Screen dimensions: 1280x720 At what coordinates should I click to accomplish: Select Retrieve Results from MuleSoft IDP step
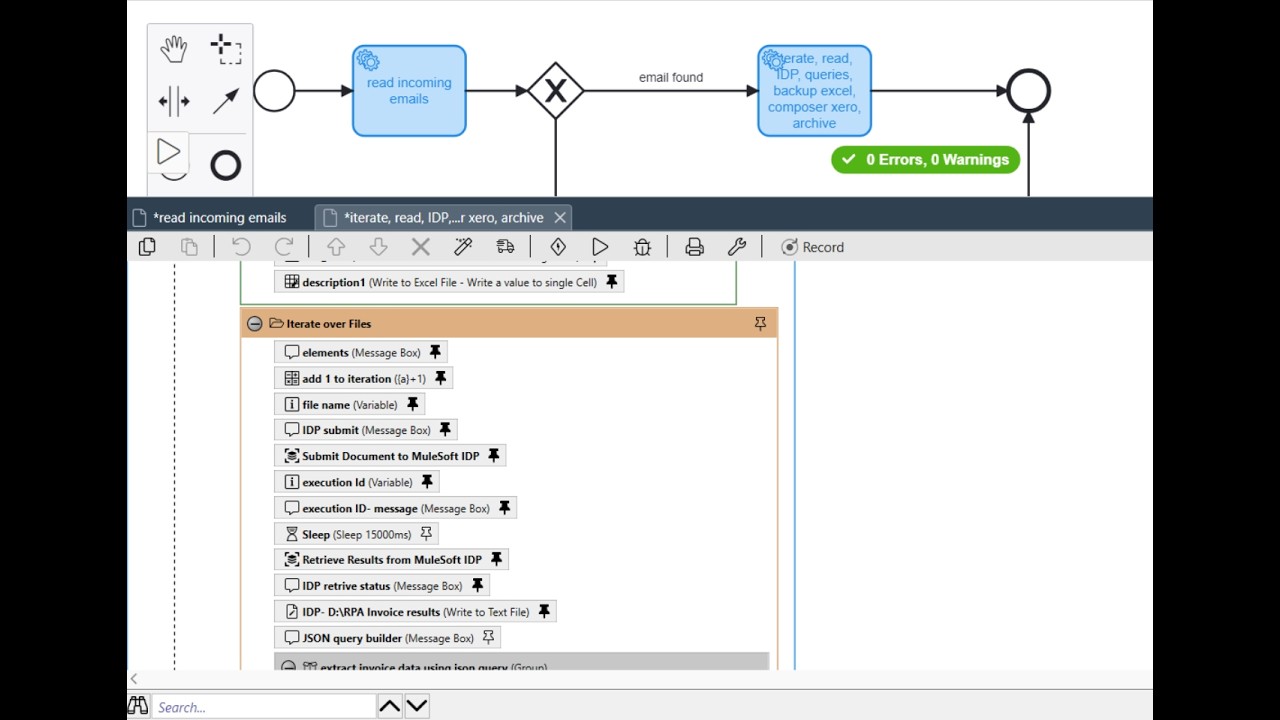pyautogui.click(x=392, y=560)
